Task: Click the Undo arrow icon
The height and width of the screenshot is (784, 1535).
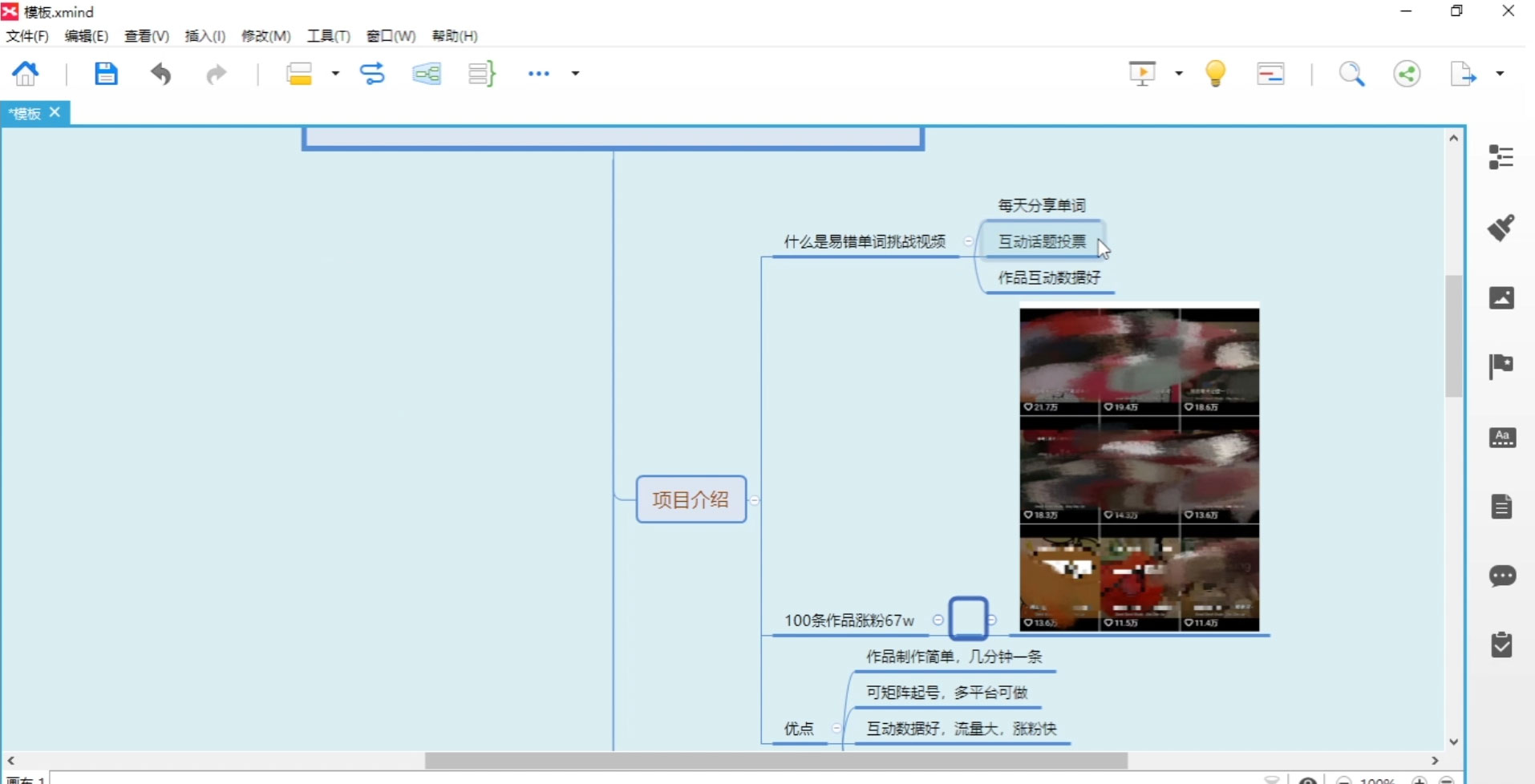Action: [x=160, y=74]
